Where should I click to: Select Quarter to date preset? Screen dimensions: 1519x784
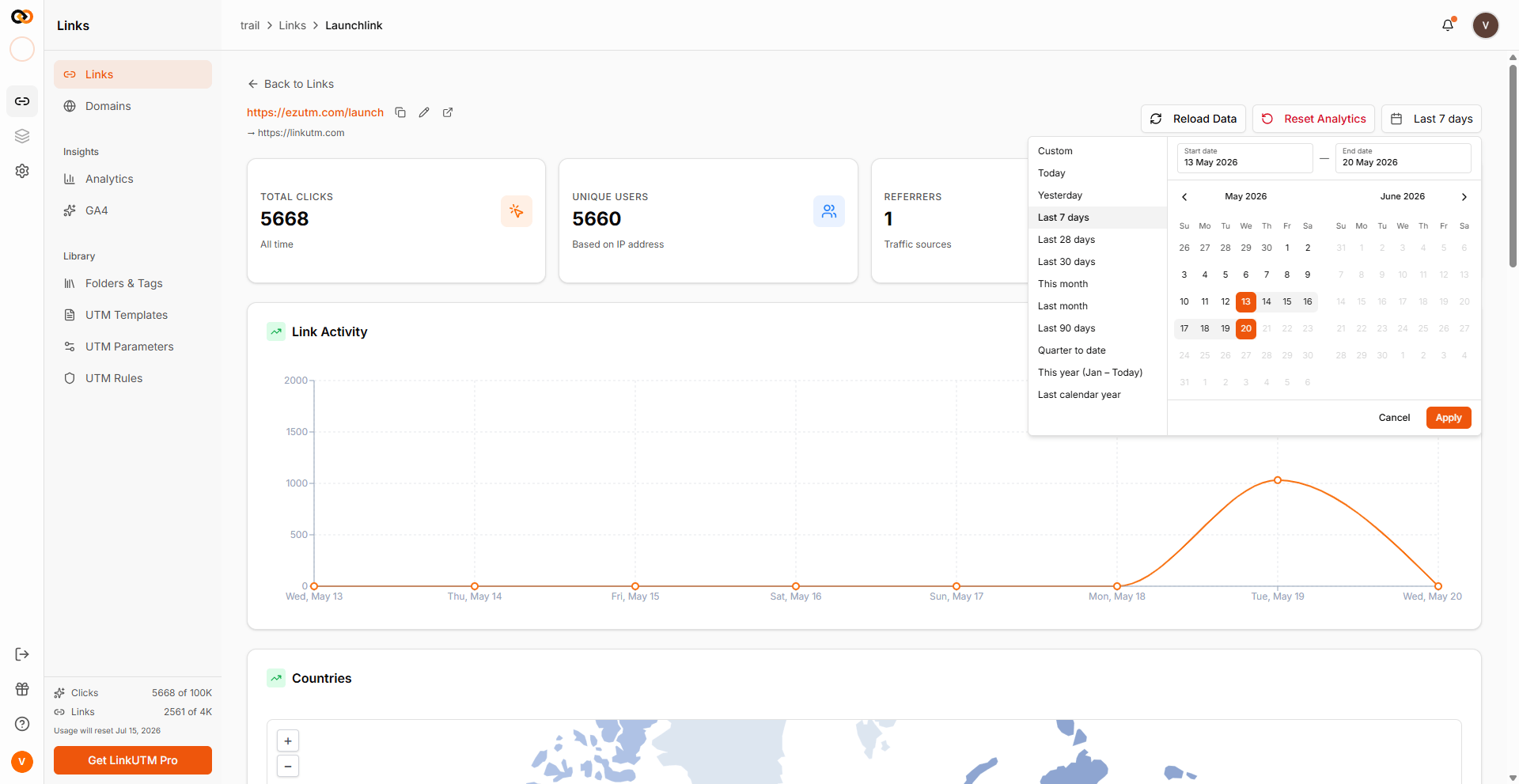[x=1097, y=350]
